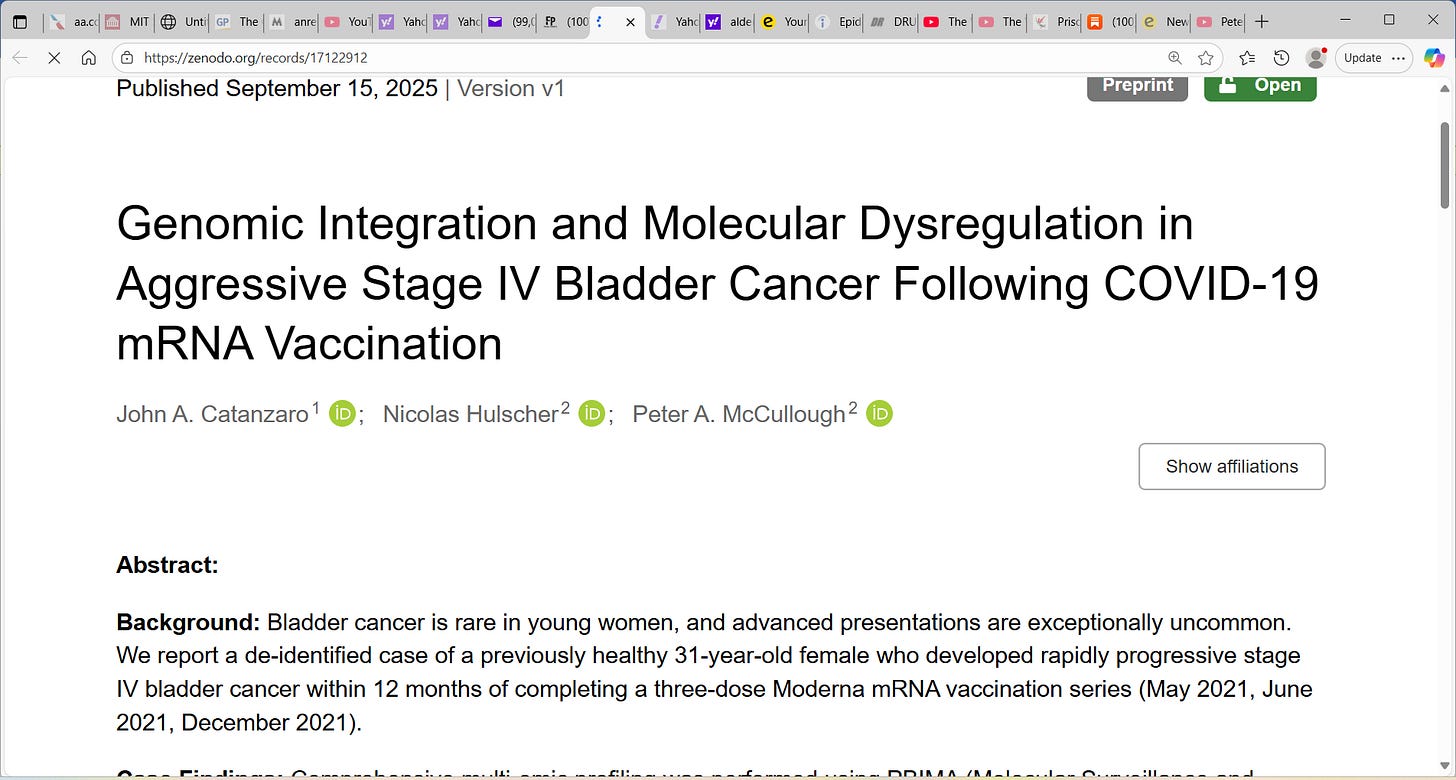Stop loading the page
This screenshot has height=780, width=1456.
54,58
